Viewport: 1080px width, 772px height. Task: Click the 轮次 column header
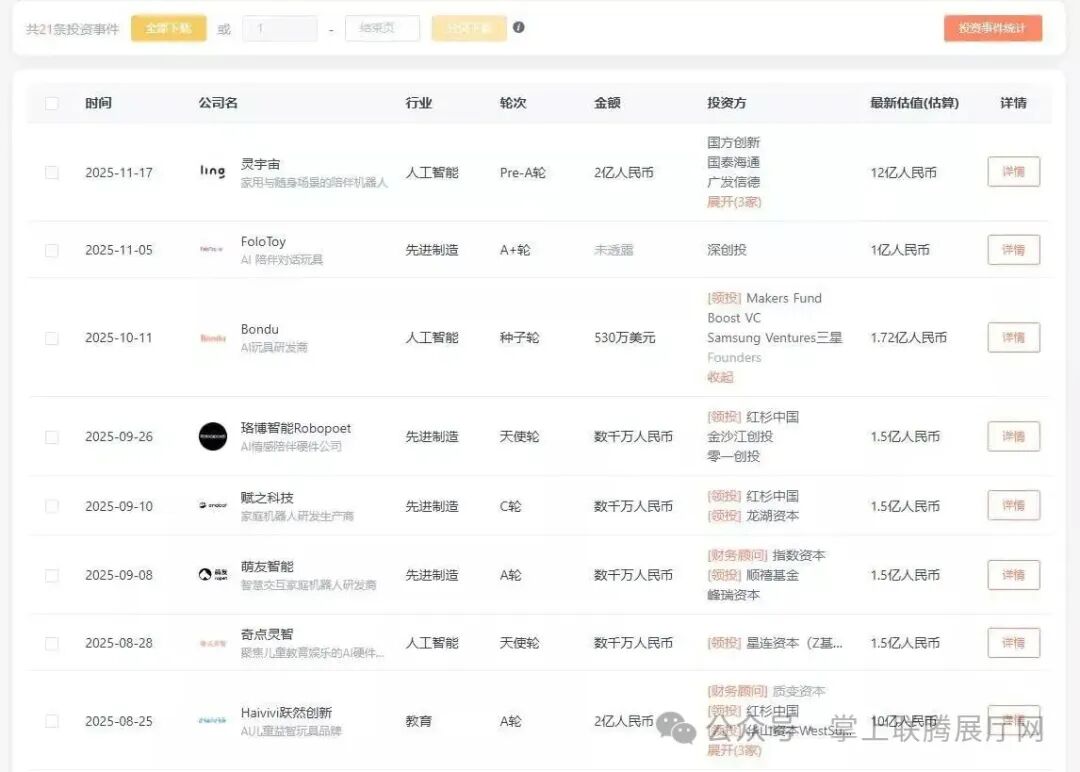pyautogui.click(x=513, y=103)
